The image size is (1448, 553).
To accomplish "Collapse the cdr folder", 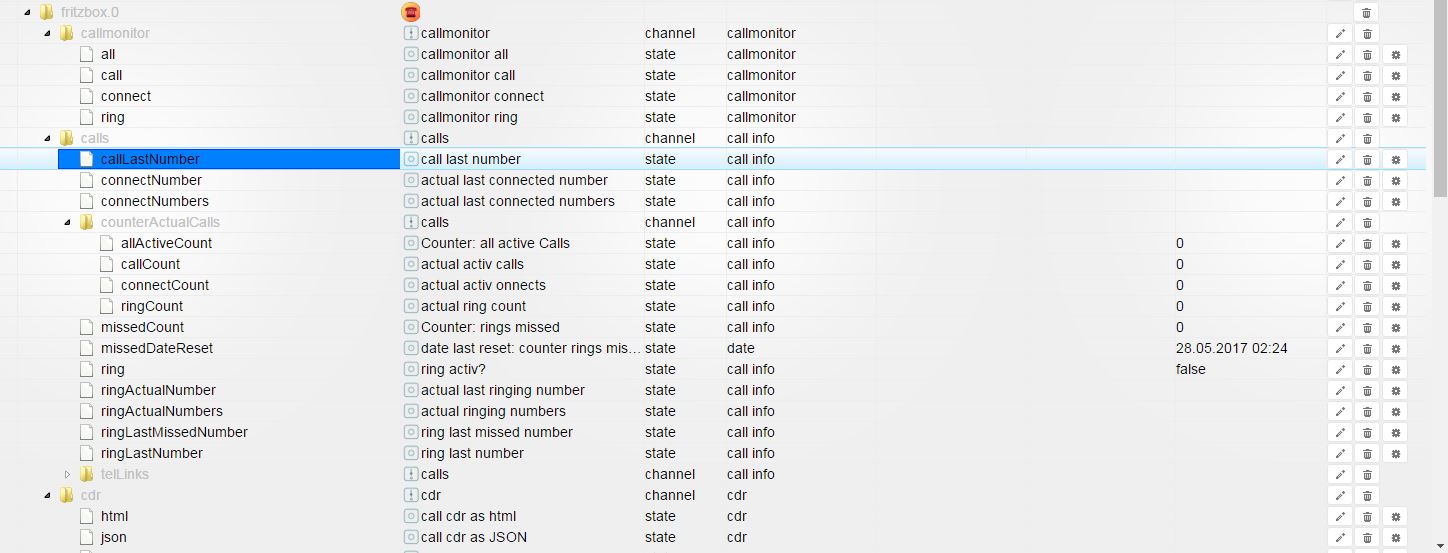I will click(x=47, y=495).
